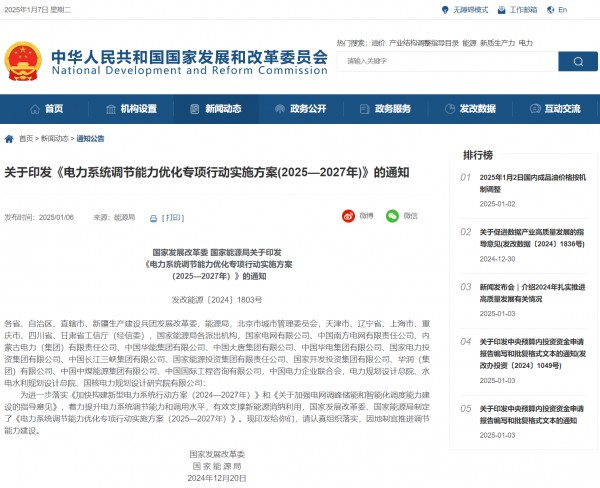Click the printer icon
Viewport: 600px width, 488px height.
(x=153, y=219)
